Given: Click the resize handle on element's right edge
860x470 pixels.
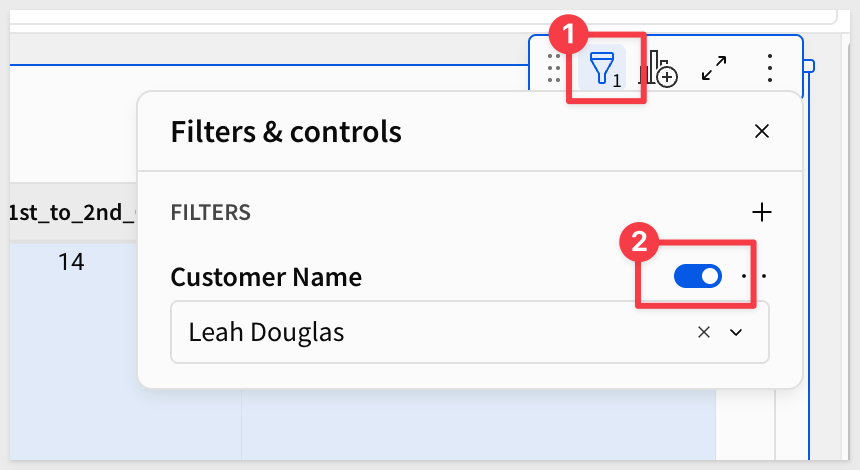Looking at the screenshot, I should [809, 66].
